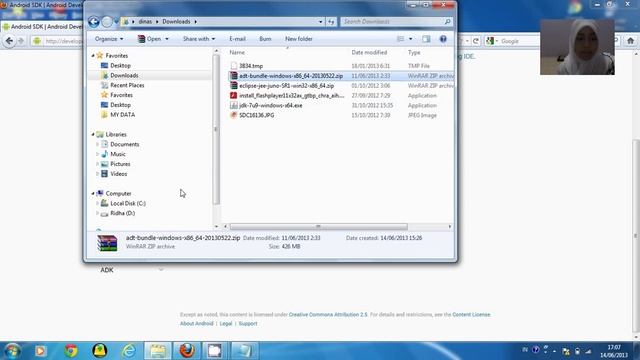Viewport: 640px width, 360px height.
Task: Launch Chrome from the taskbar
Action: point(71,351)
